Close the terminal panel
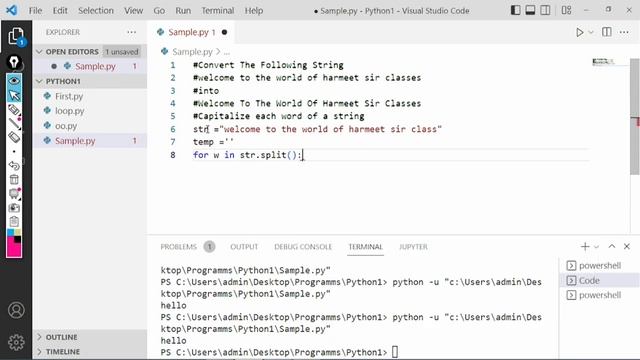Screen dimensions: 640x360 (x=627, y=247)
